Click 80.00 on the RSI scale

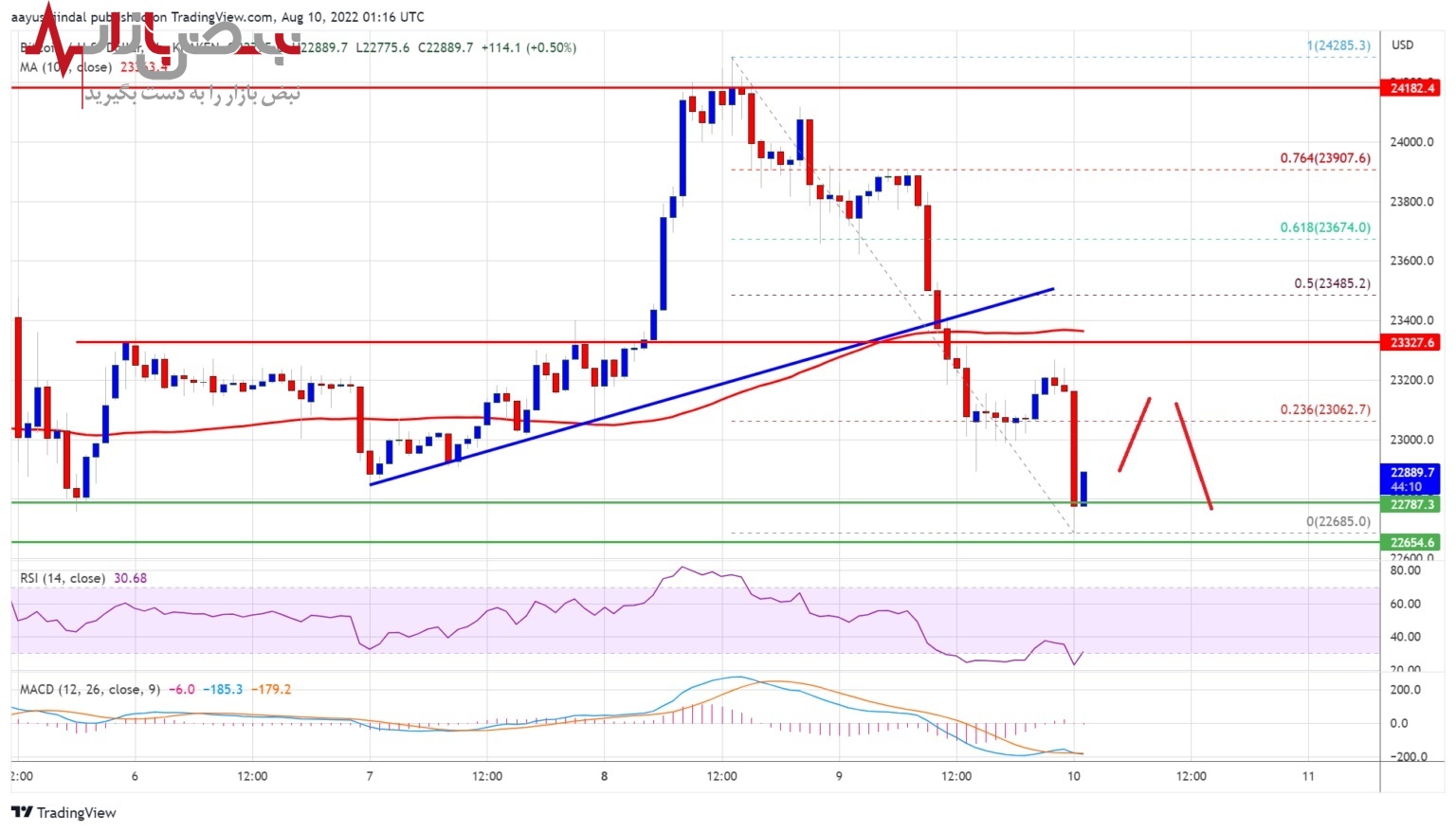1406,570
